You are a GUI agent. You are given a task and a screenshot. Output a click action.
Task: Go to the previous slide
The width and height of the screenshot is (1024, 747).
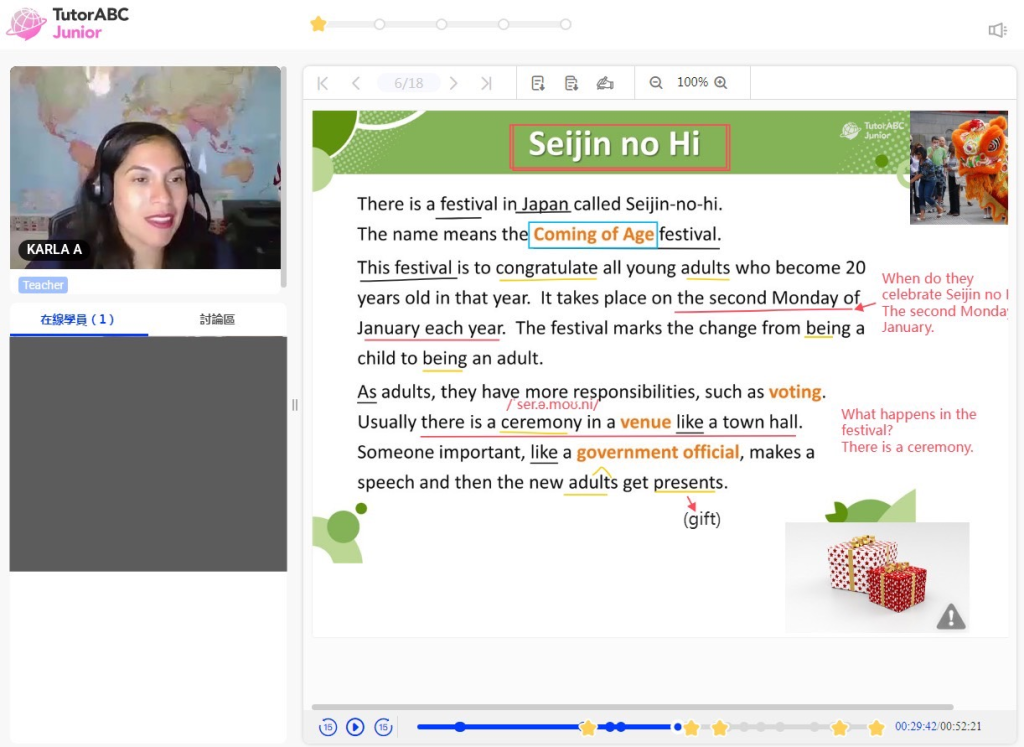[356, 83]
